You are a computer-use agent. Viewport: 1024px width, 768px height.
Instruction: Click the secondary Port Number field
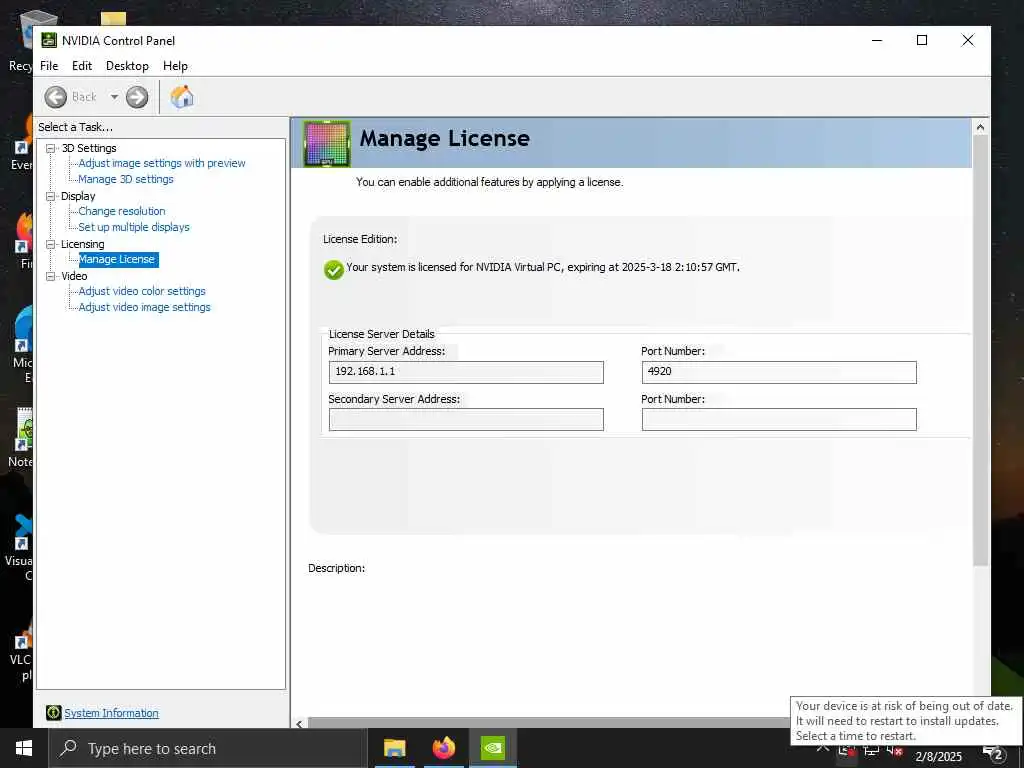[x=779, y=419]
